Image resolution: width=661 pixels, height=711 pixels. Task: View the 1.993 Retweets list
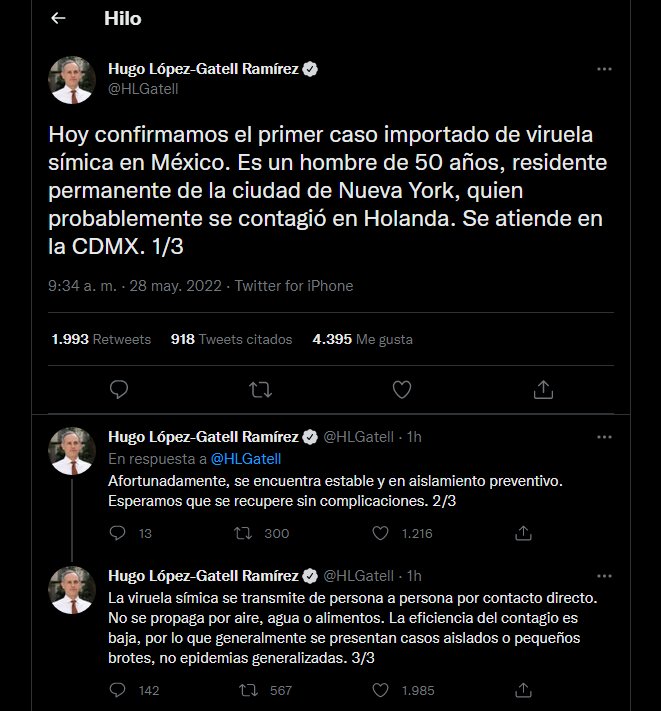pyautogui.click(x=101, y=339)
